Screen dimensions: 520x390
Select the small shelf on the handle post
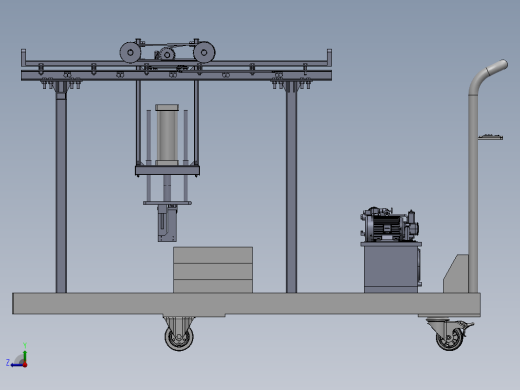(x=490, y=137)
